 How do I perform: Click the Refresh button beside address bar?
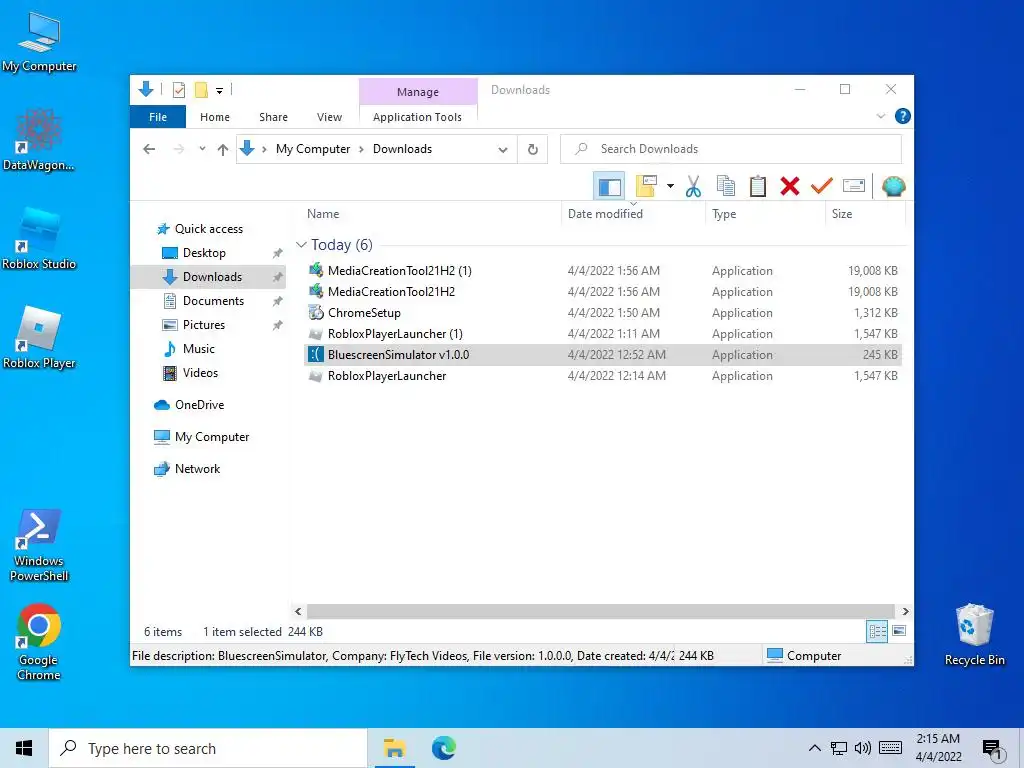pos(533,149)
